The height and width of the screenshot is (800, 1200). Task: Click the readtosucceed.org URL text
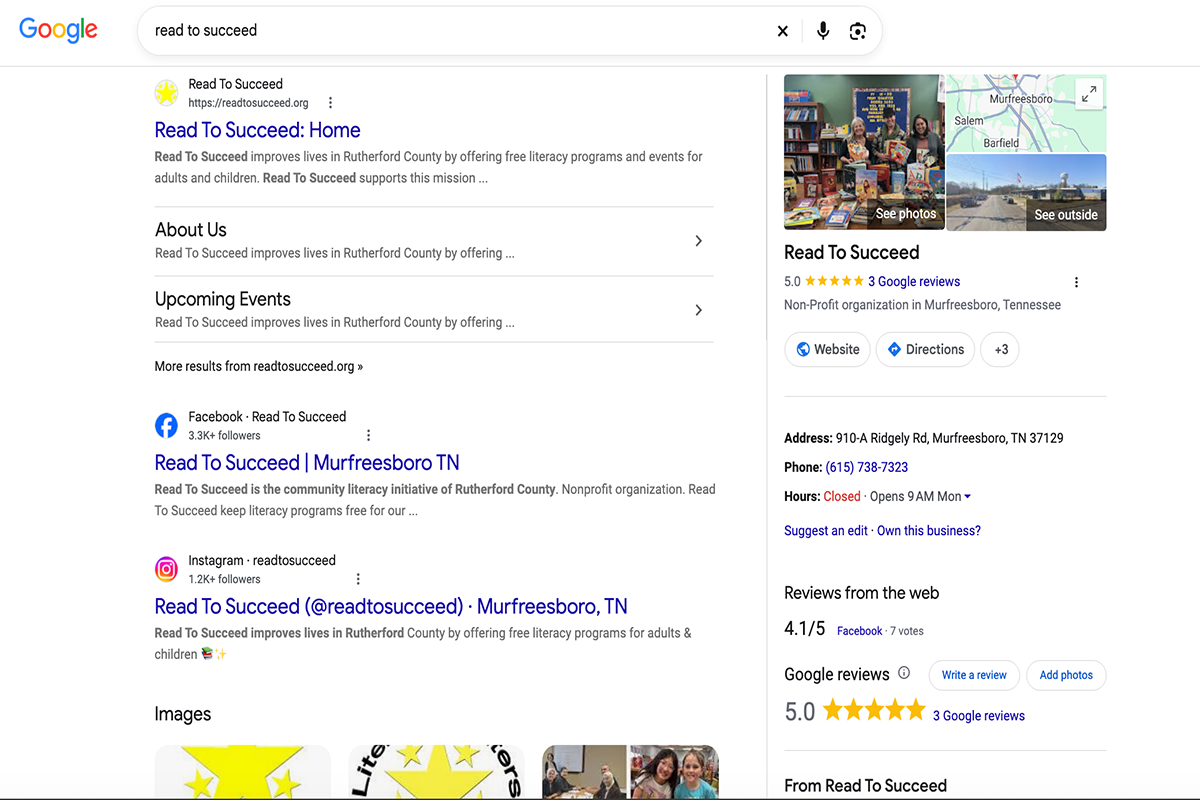(248, 103)
